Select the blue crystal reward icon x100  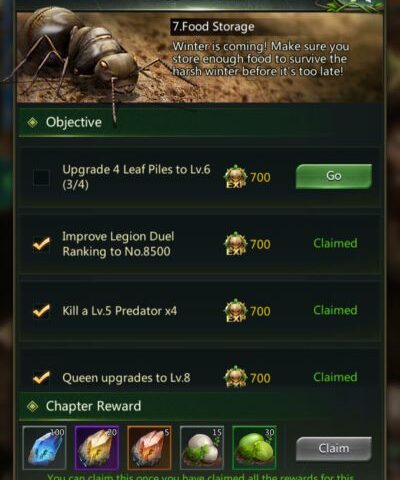click(44, 447)
